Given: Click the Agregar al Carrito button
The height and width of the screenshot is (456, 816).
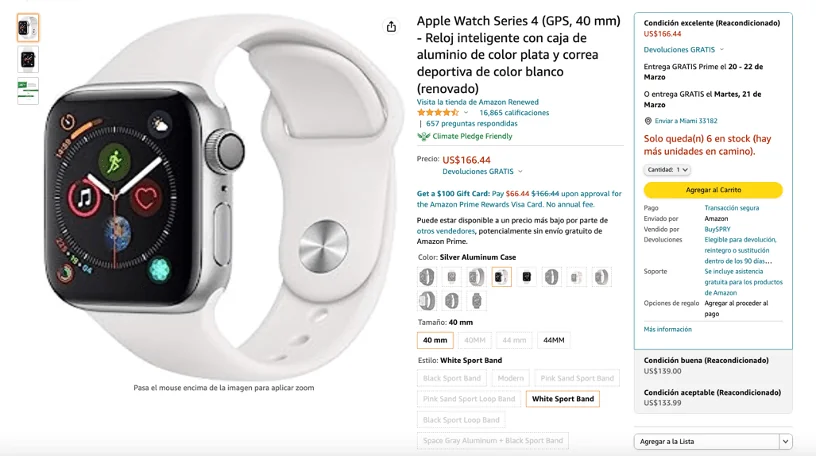Looking at the screenshot, I should pyautogui.click(x=713, y=190).
